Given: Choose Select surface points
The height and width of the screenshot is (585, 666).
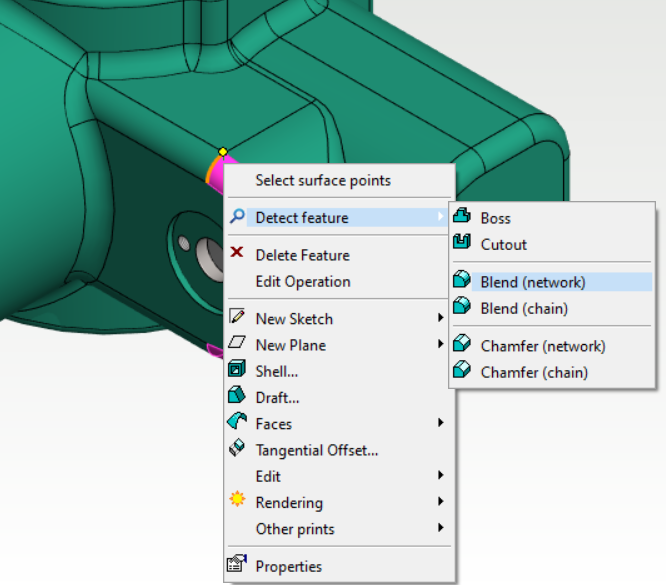Looking at the screenshot, I should pyautogui.click(x=323, y=180).
